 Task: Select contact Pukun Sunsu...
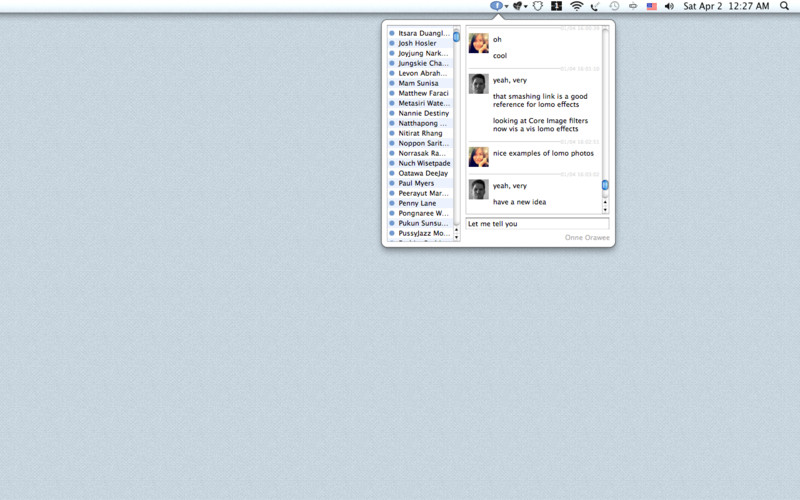(420, 223)
